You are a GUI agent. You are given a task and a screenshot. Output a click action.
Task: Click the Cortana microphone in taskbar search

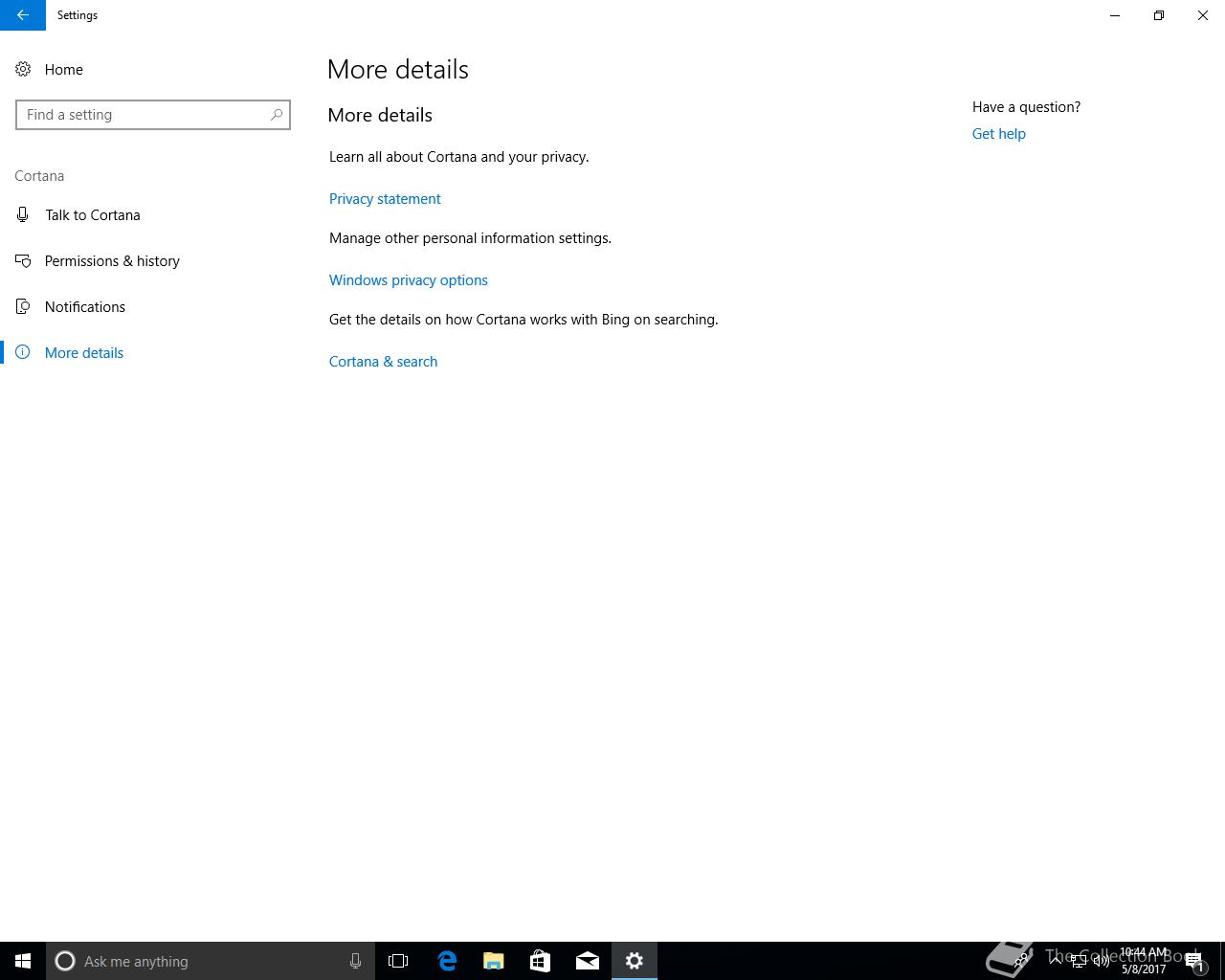point(355,961)
